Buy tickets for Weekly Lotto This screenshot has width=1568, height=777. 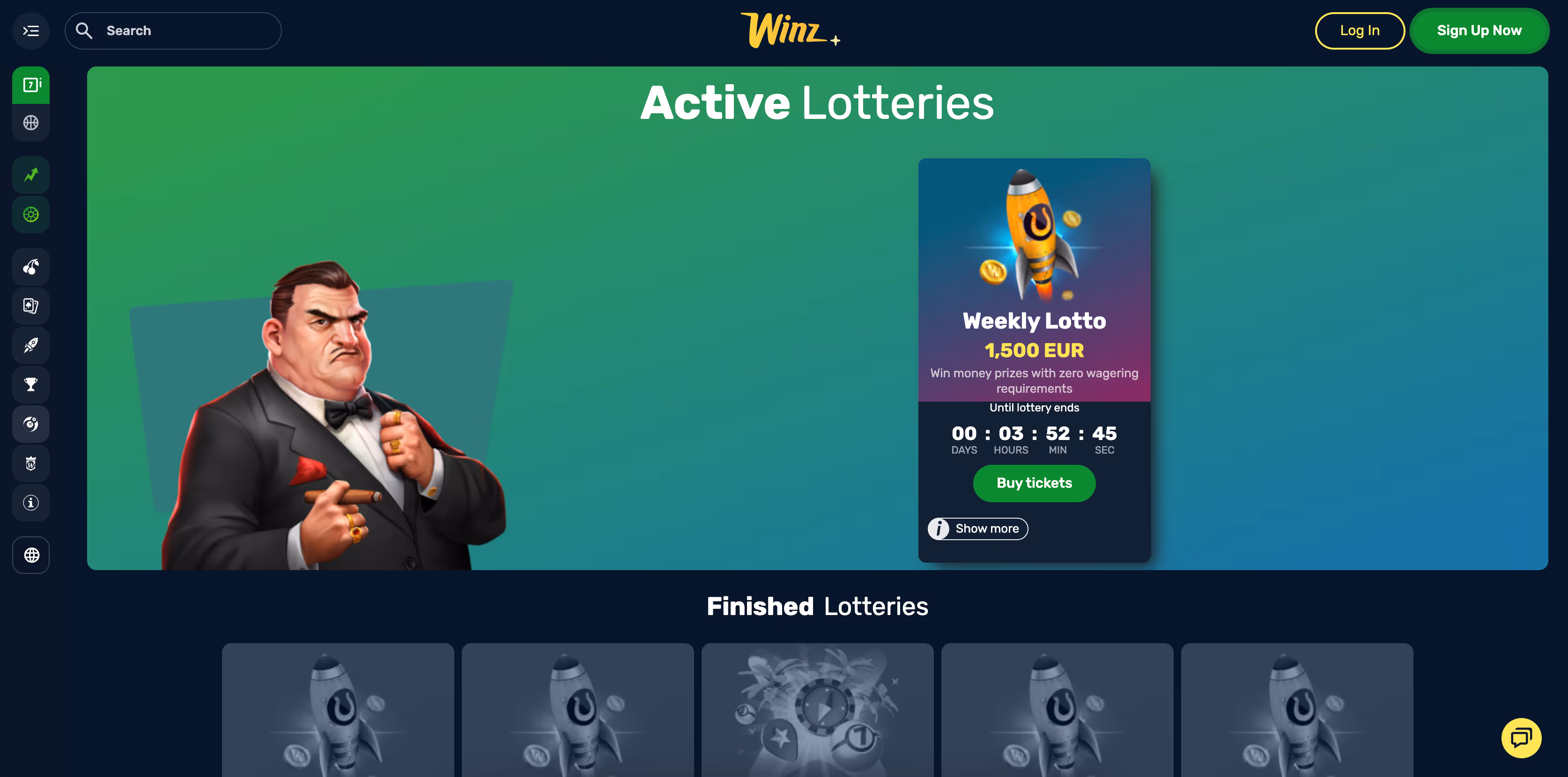click(1034, 483)
